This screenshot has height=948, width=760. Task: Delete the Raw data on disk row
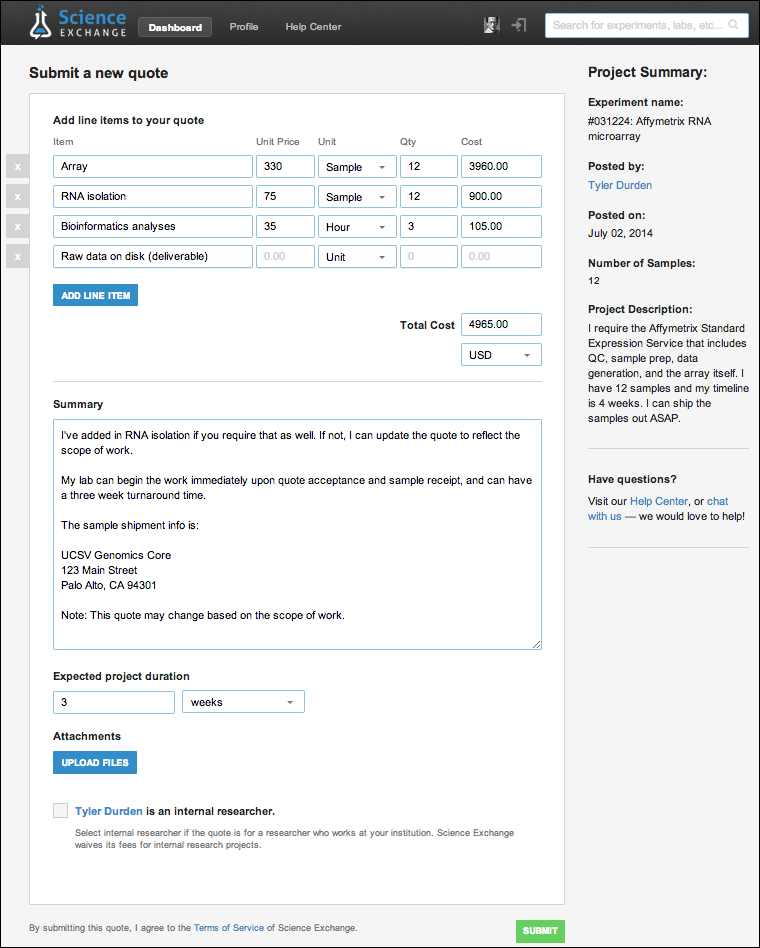point(17,257)
